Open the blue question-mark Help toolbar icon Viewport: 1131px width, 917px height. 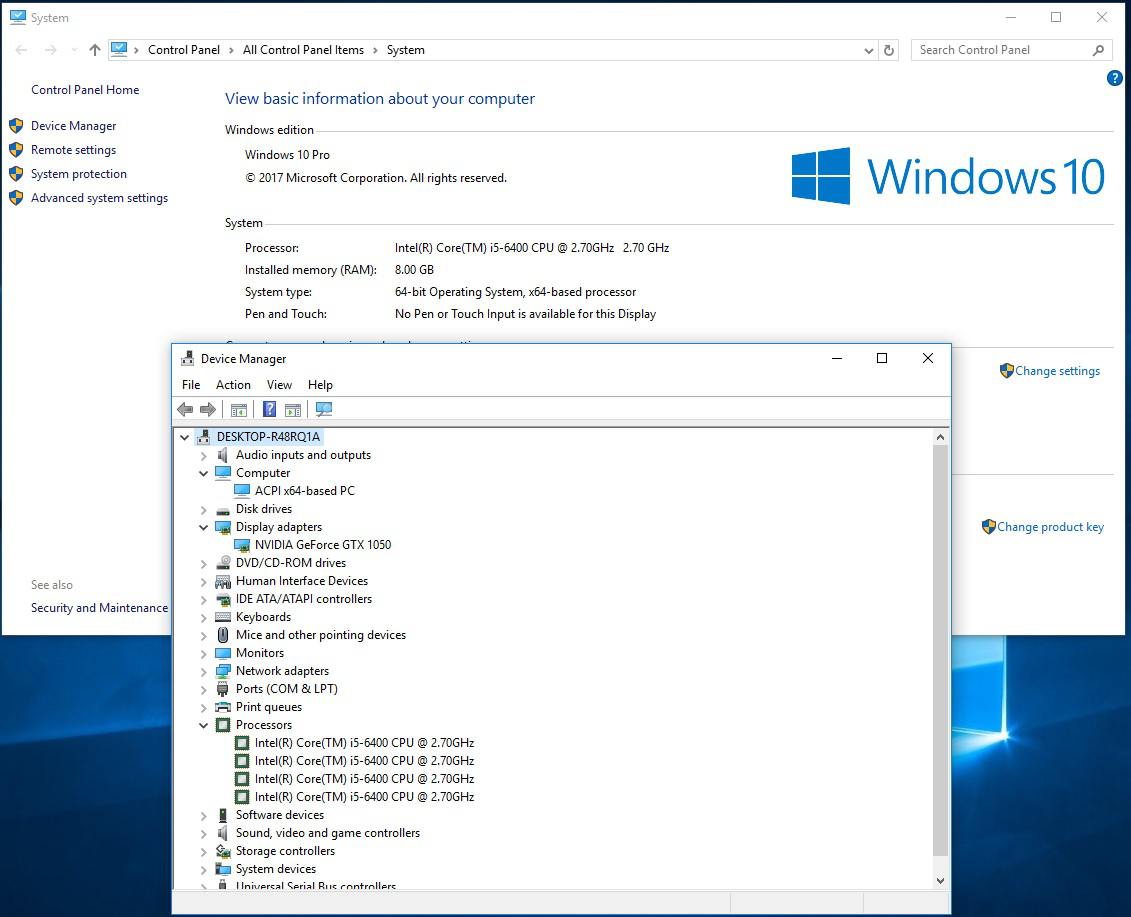coord(269,410)
